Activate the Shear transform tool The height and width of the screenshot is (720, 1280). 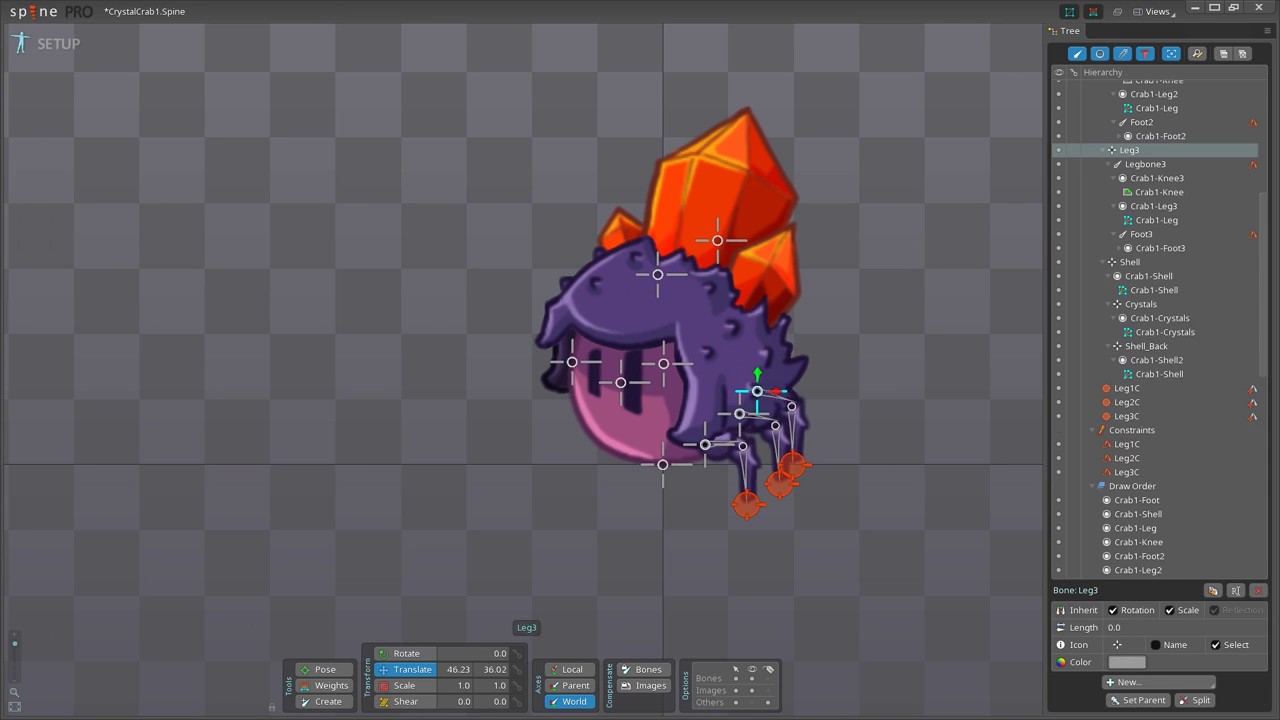click(405, 702)
